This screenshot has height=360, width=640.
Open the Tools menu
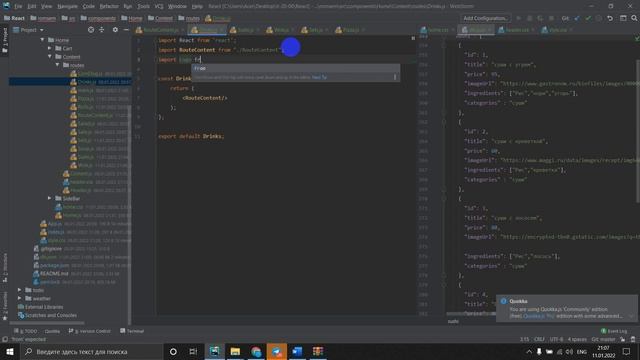pyautogui.click(x=143, y=7)
